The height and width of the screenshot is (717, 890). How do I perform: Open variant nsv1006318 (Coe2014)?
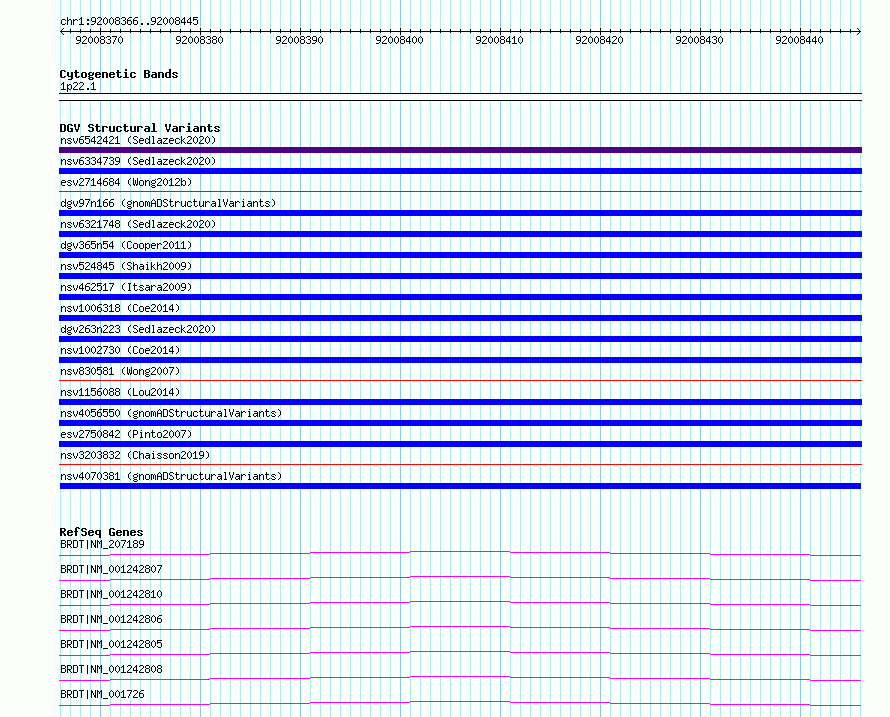click(120, 308)
